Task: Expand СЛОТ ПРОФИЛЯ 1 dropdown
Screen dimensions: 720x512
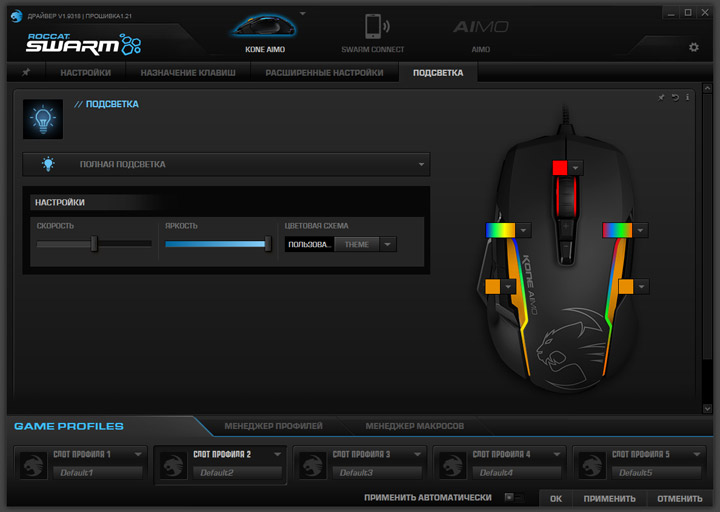Action: click(x=138, y=454)
